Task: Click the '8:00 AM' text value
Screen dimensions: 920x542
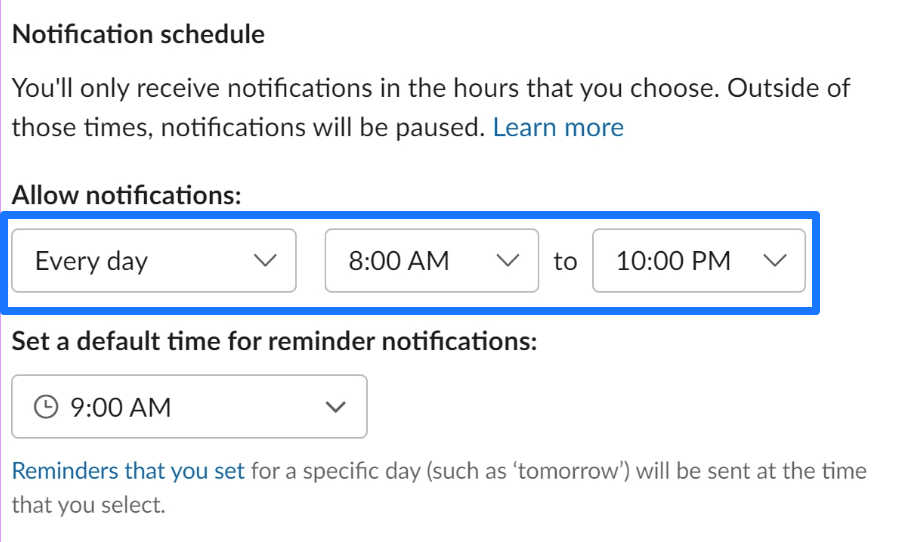Action: pos(398,262)
